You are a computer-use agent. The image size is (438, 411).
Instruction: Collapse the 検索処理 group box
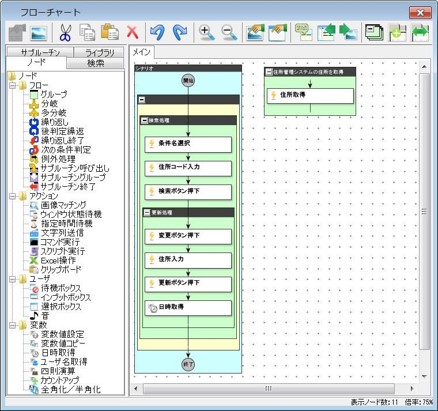coord(144,121)
